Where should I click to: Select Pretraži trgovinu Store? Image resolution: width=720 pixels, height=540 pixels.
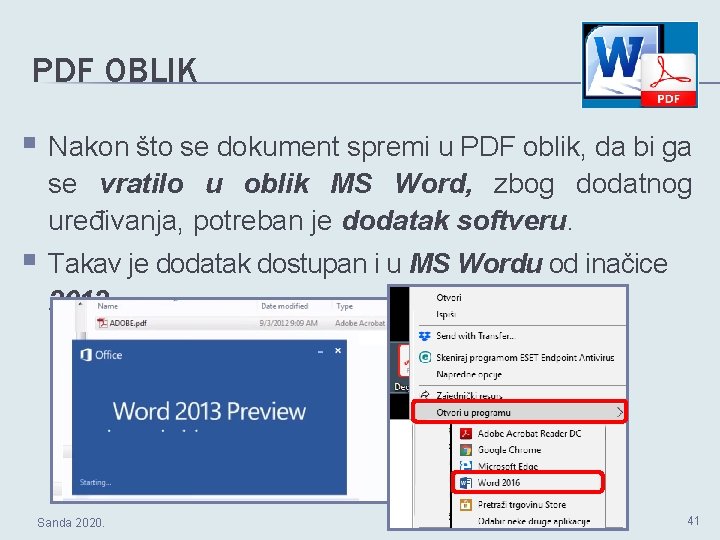(522, 505)
